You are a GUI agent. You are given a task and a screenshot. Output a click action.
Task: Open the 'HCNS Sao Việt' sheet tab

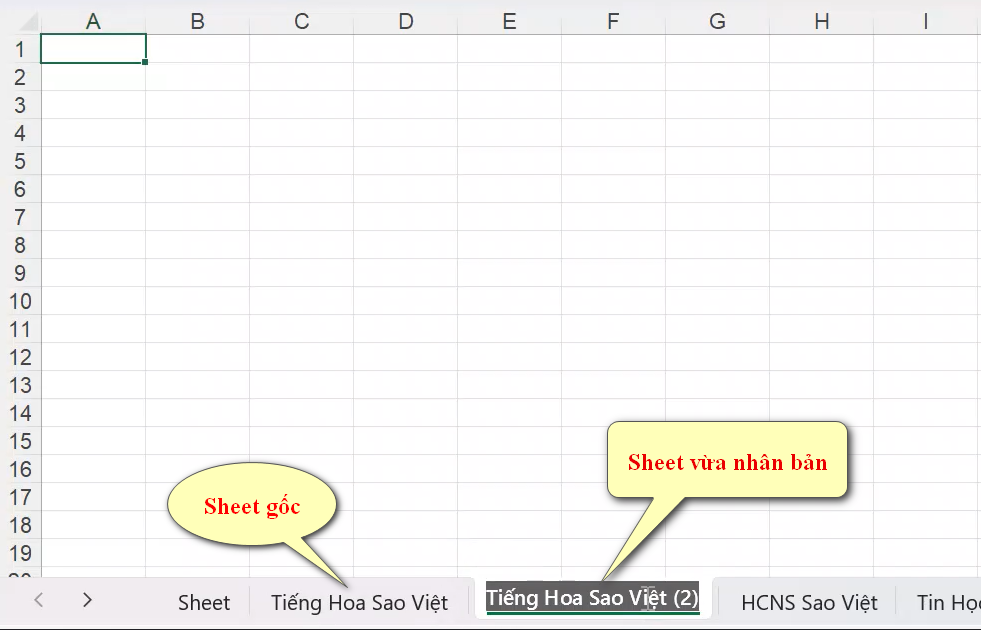click(808, 601)
